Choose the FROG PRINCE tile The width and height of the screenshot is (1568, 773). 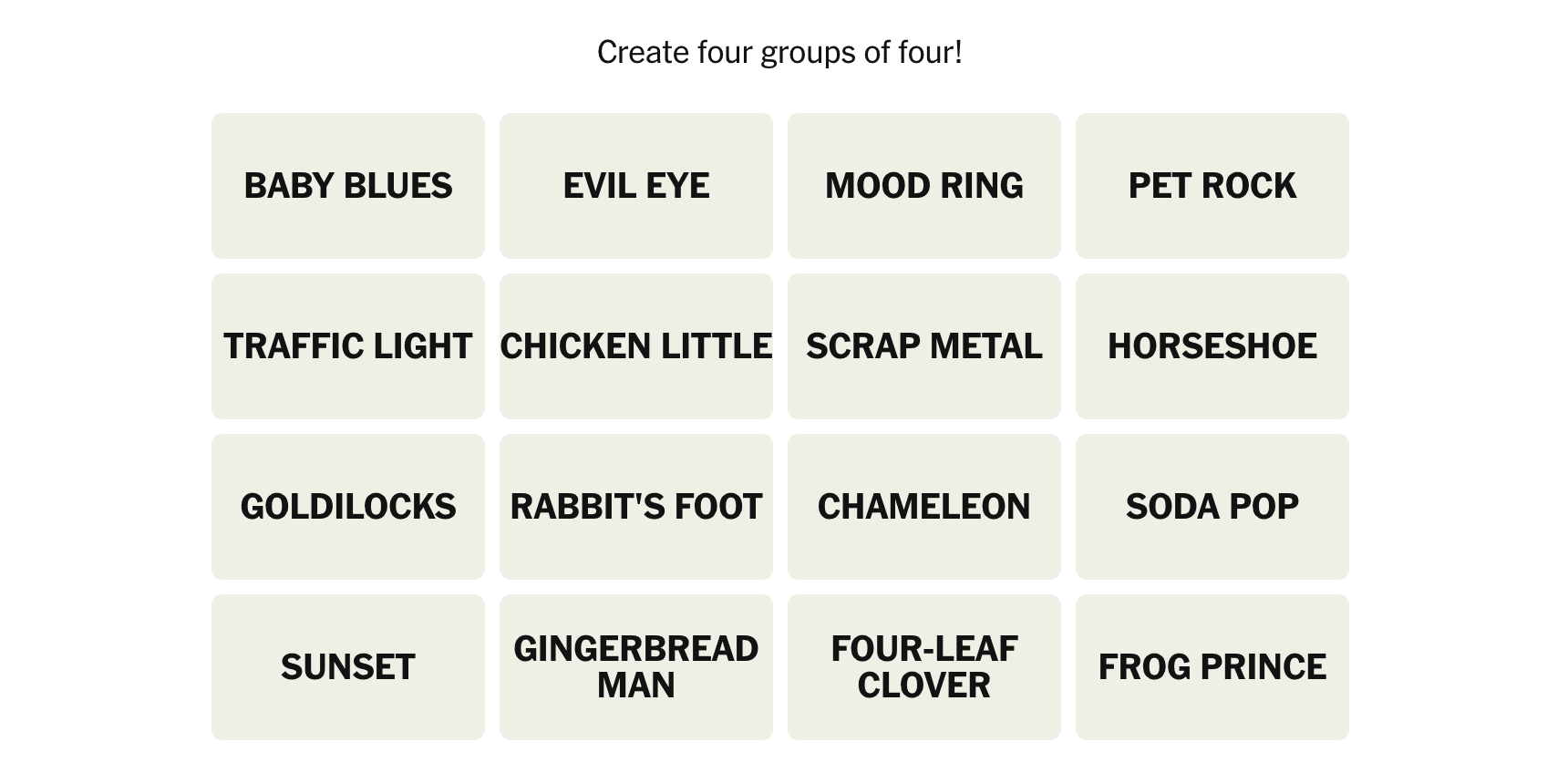tap(1212, 667)
